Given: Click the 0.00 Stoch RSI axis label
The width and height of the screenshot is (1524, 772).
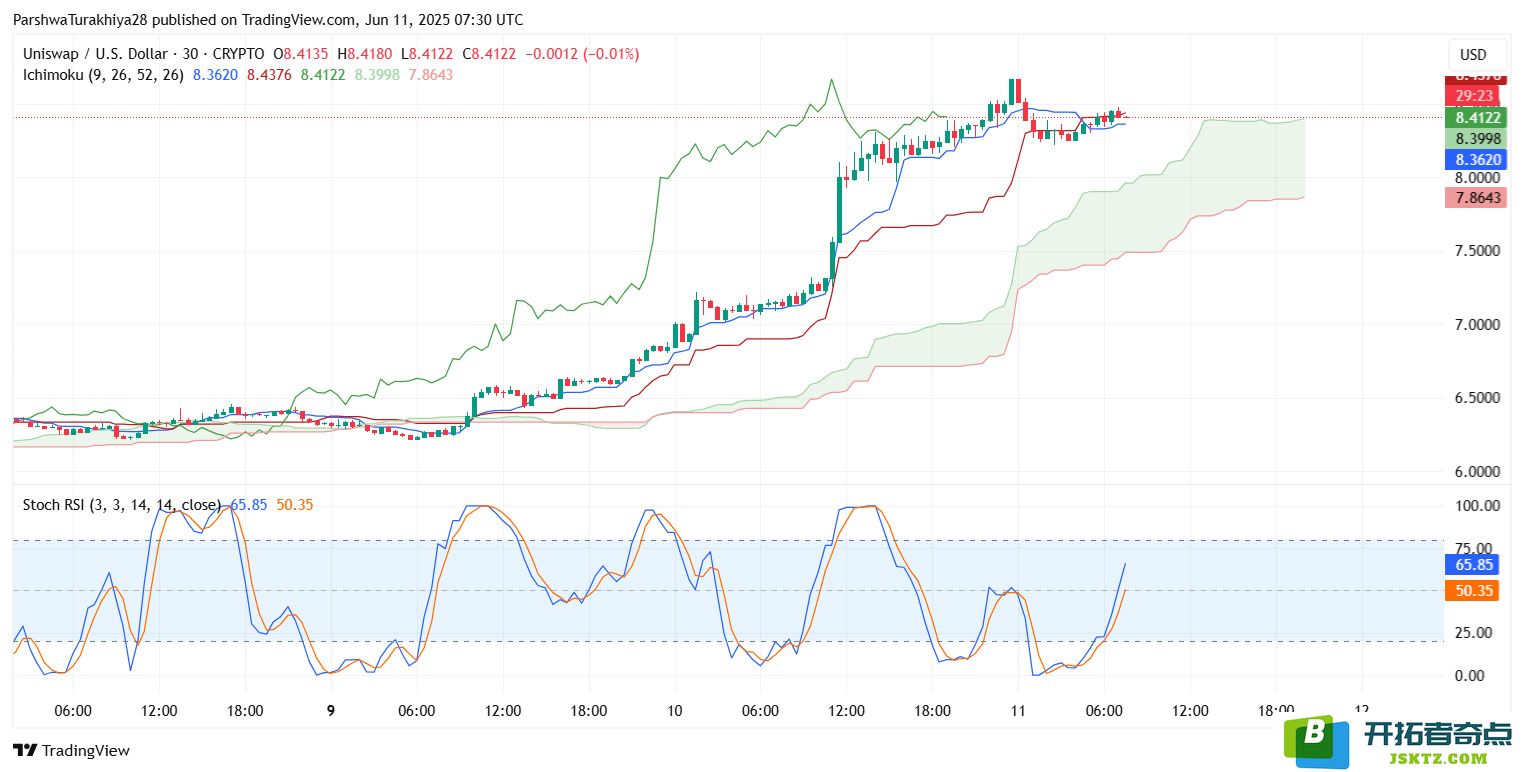Looking at the screenshot, I should tap(1470, 676).
